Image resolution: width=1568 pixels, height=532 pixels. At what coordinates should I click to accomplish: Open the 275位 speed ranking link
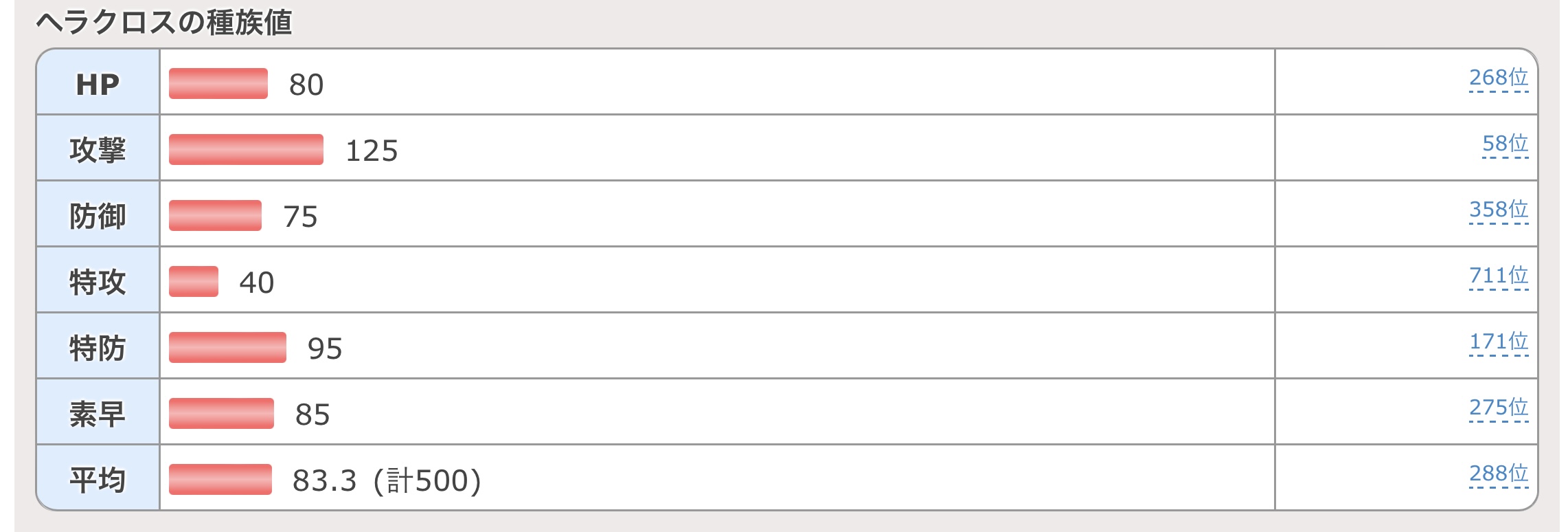click(1499, 408)
